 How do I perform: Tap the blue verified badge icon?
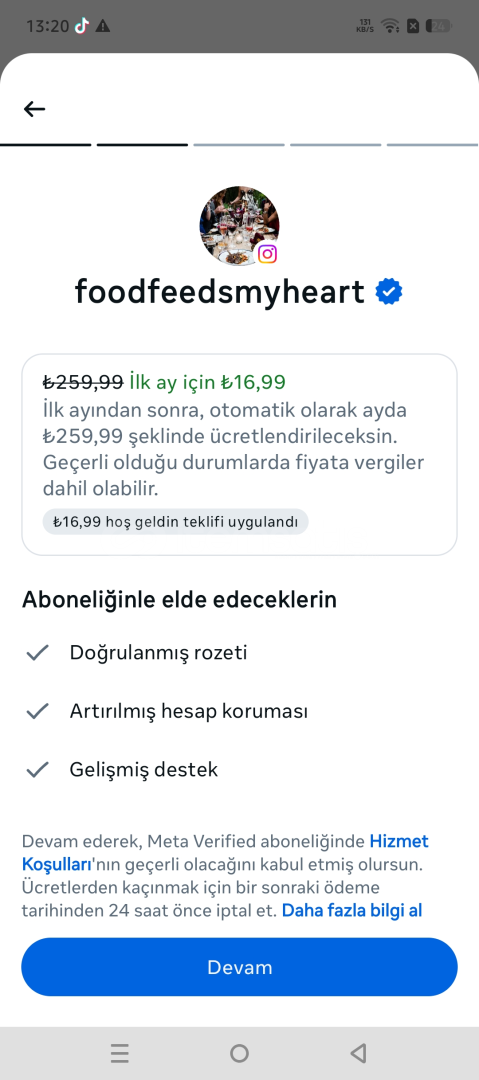tap(389, 292)
